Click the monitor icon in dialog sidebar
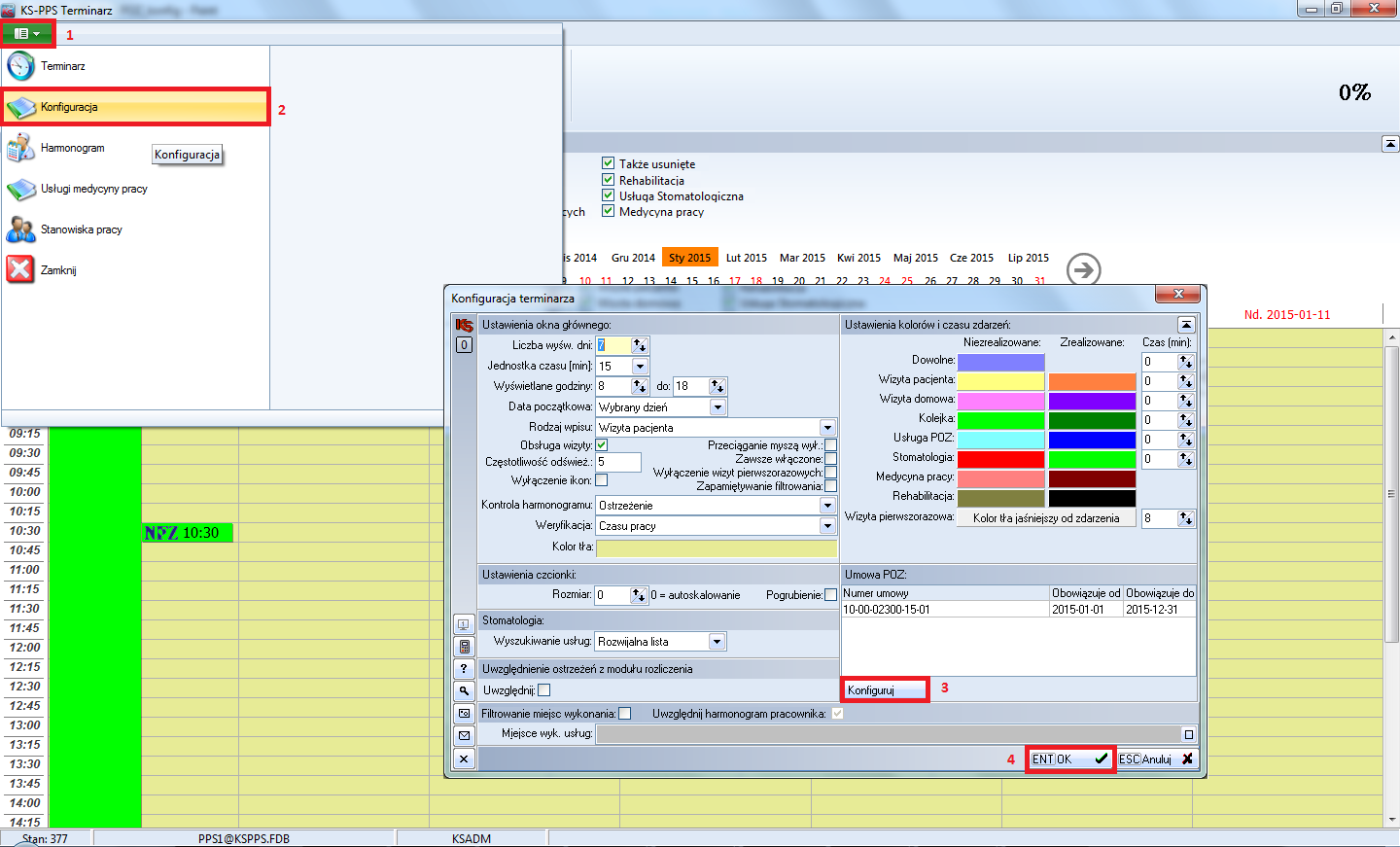The height and width of the screenshot is (847, 1400). 464,624
